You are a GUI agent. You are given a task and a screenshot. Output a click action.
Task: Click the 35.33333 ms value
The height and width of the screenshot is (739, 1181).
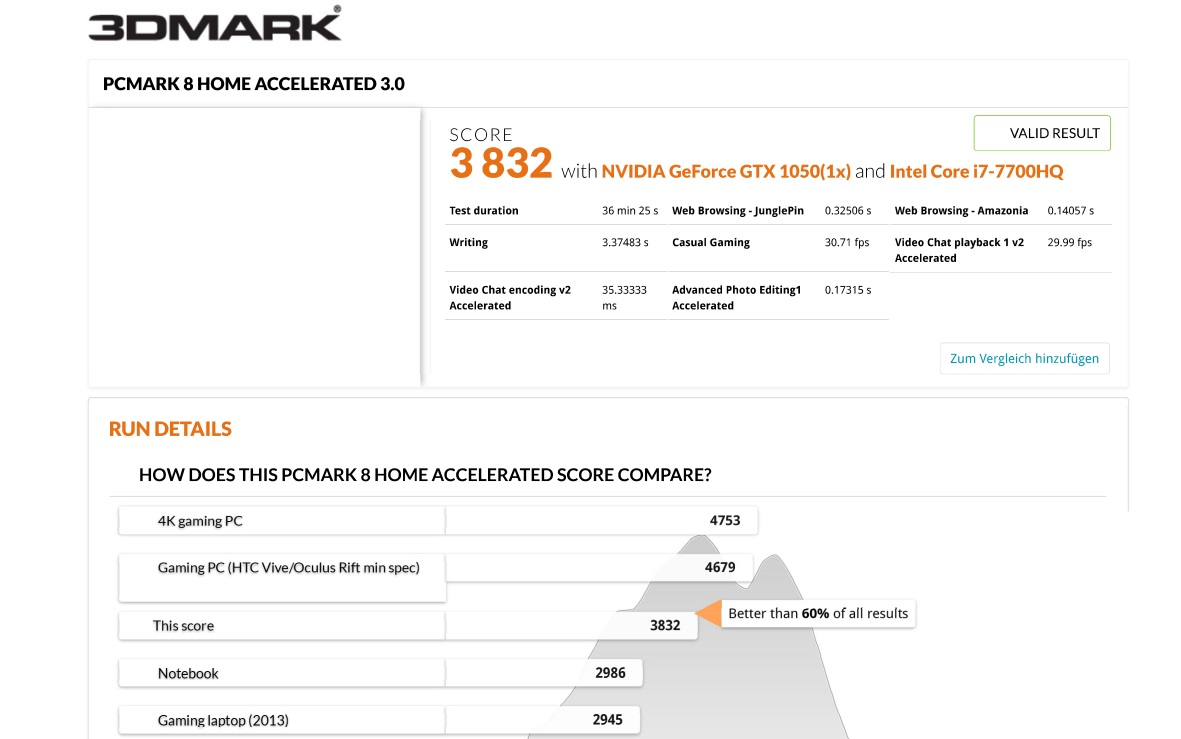(x=624, y=298)
